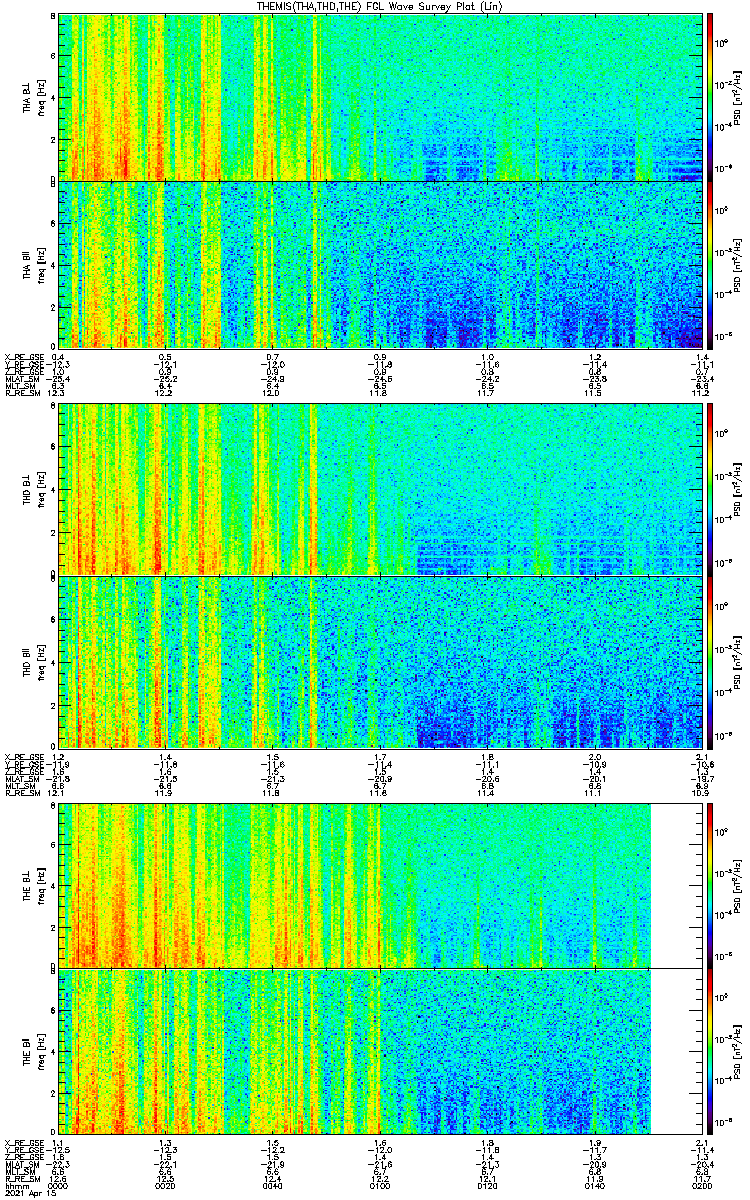Click the 0020 time tick label
The width and height of the screenshot is (750, 1200).
[165, 1186]
